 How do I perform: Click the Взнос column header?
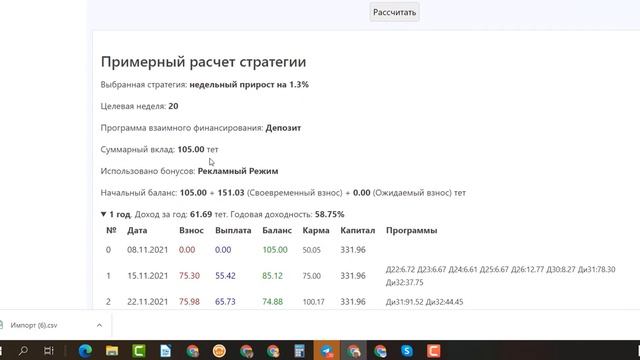click(x=191, y=230)
